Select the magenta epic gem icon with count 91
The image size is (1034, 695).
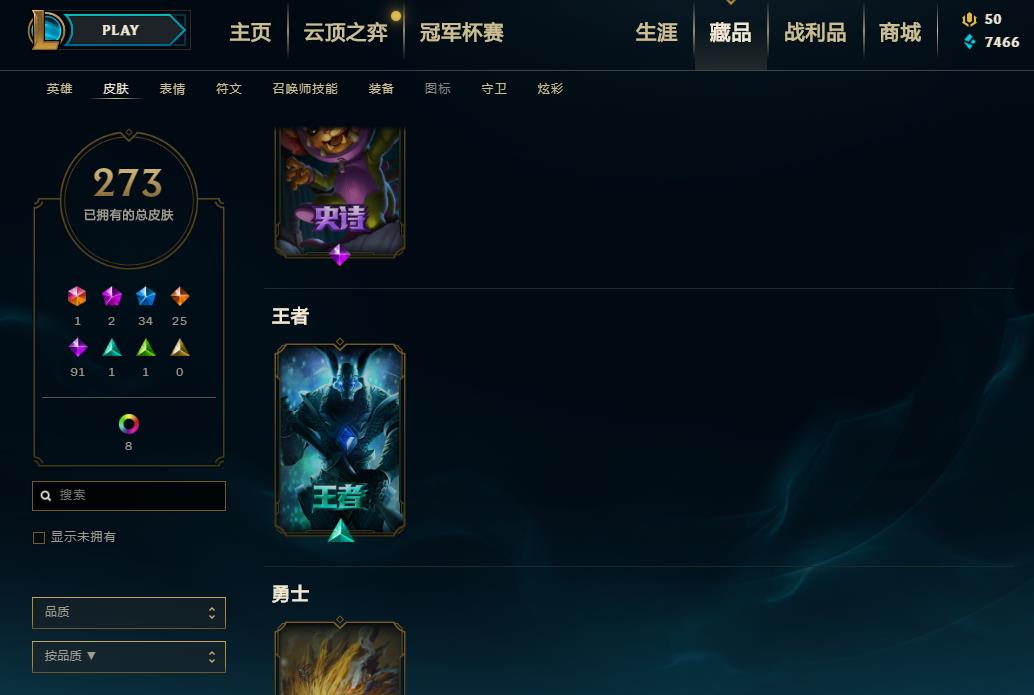click(78, 347)
